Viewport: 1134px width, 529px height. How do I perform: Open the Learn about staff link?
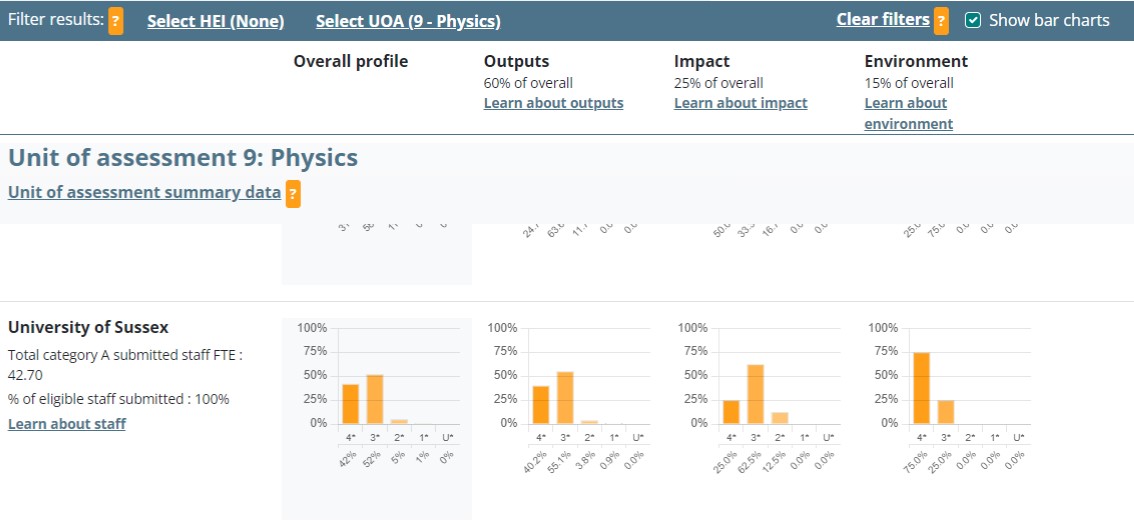67,424
